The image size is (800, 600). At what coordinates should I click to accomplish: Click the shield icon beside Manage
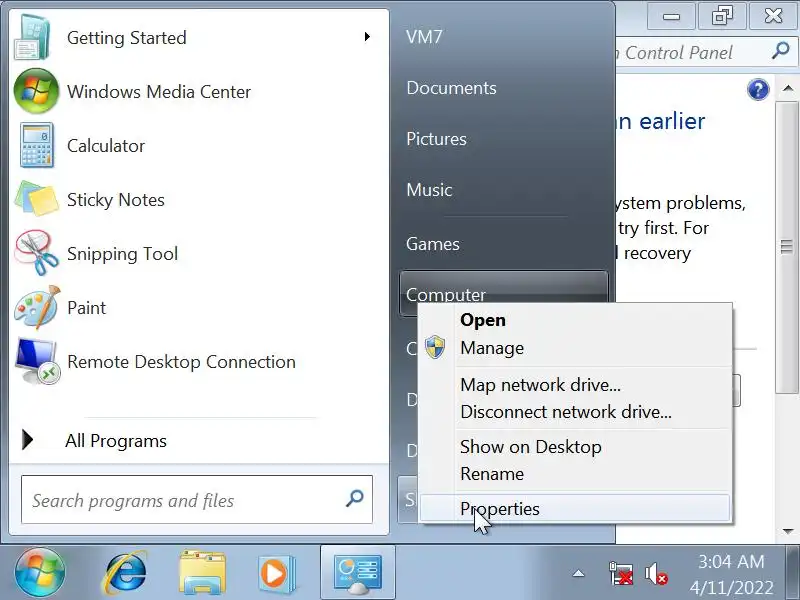[x=435, y=347]
